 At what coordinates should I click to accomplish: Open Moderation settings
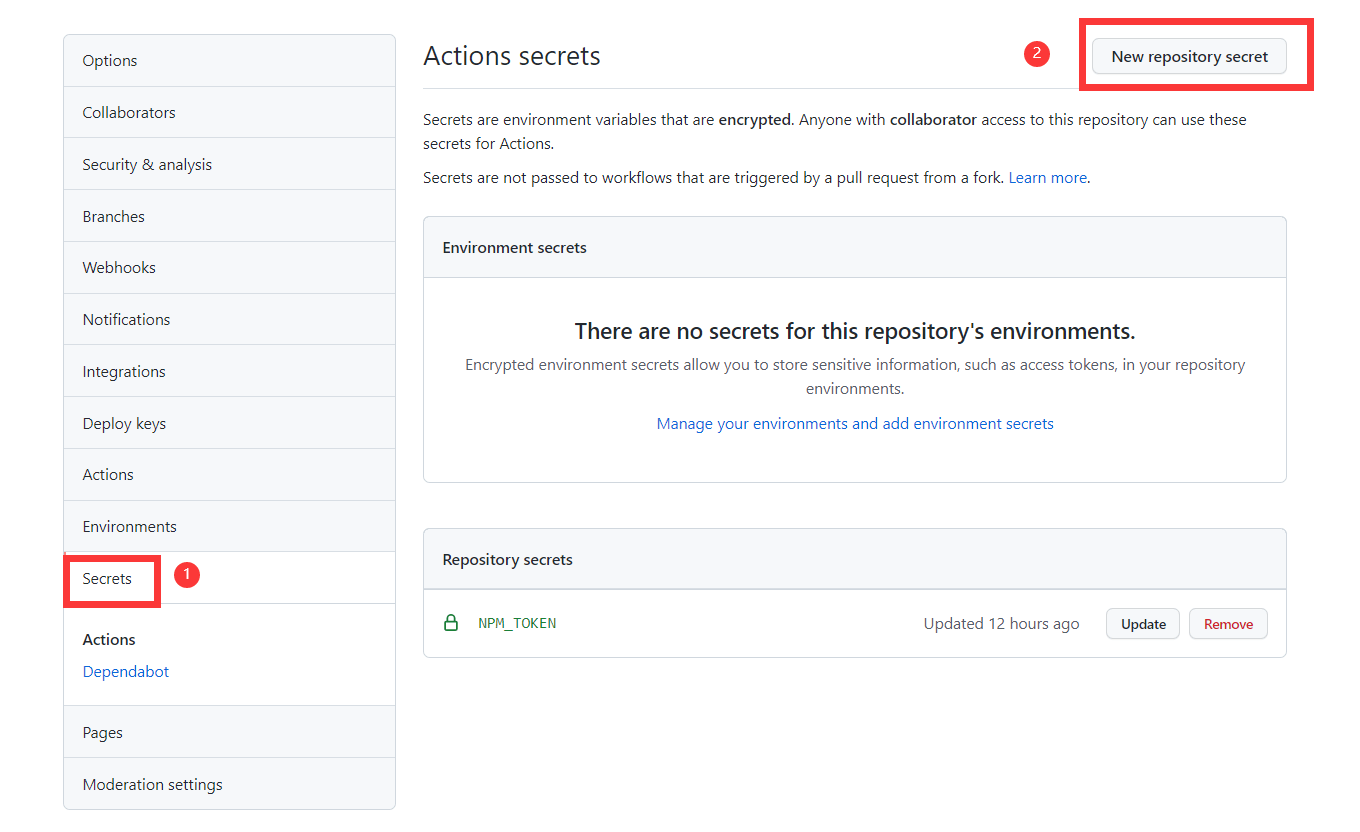pyautogui.click(x=229, y=784)
